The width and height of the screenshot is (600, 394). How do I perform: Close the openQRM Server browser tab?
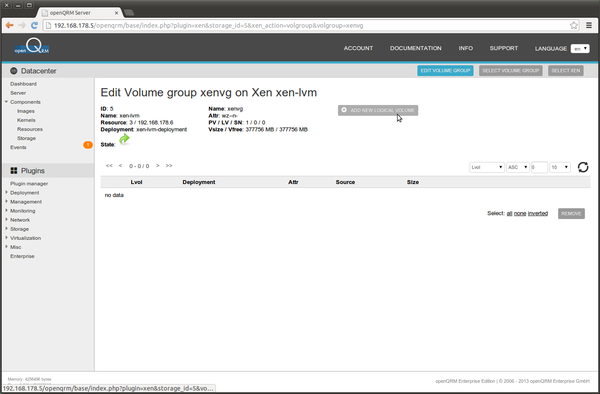point(117,13)
